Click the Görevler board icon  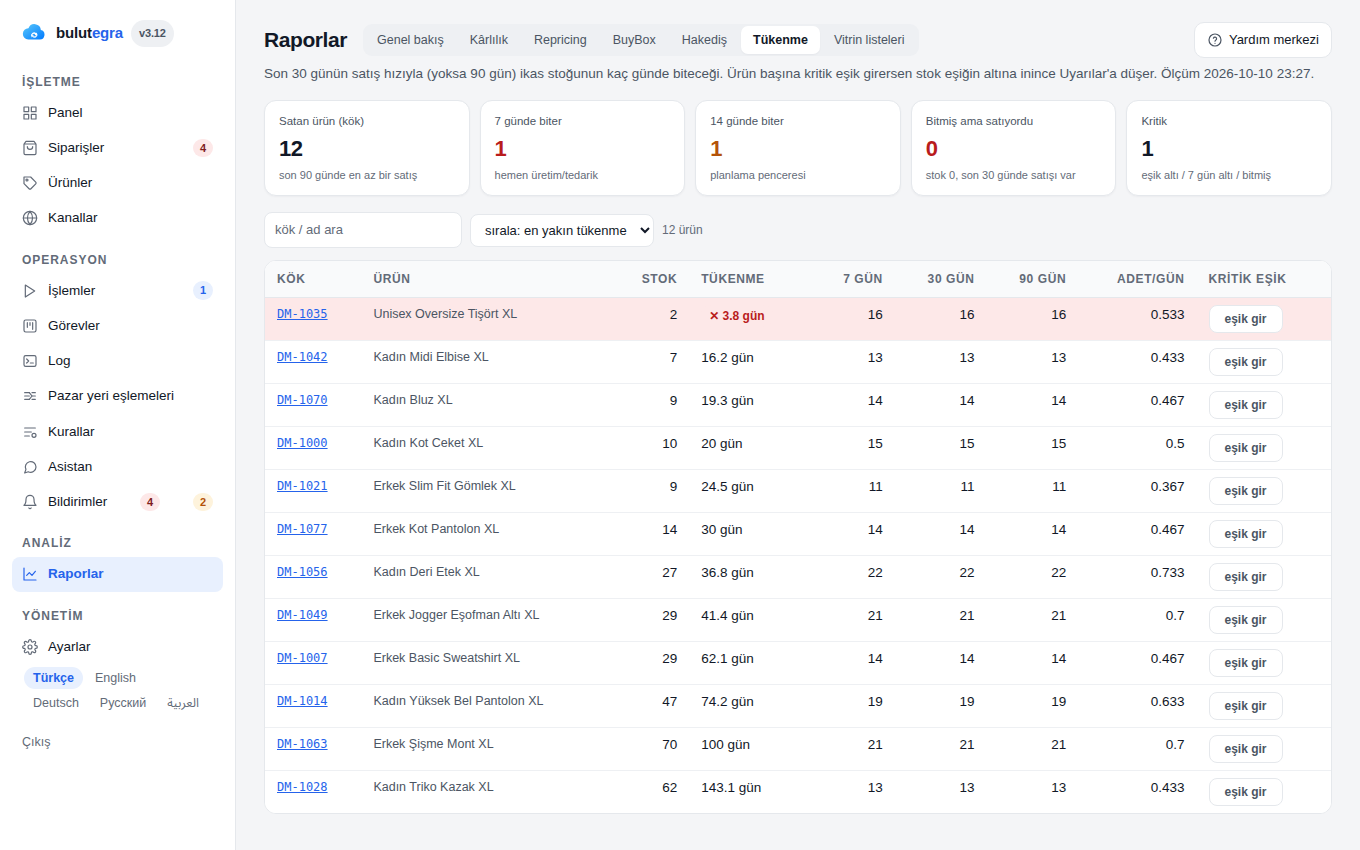pos(30,326)
